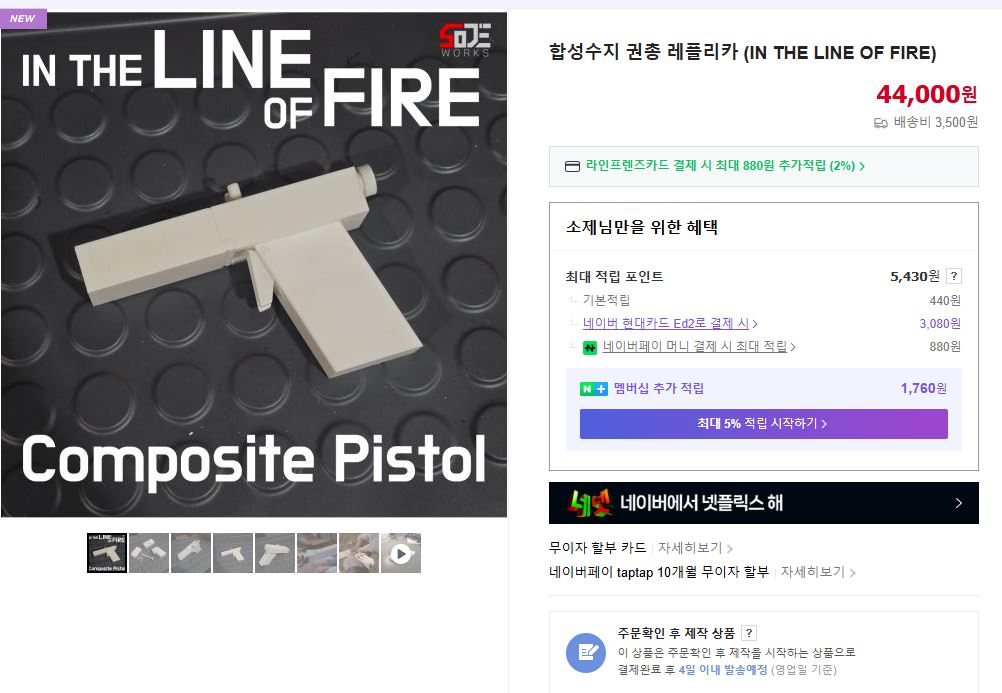Select the first Composite Pistol title thumbnail

(x=107, y=553)
